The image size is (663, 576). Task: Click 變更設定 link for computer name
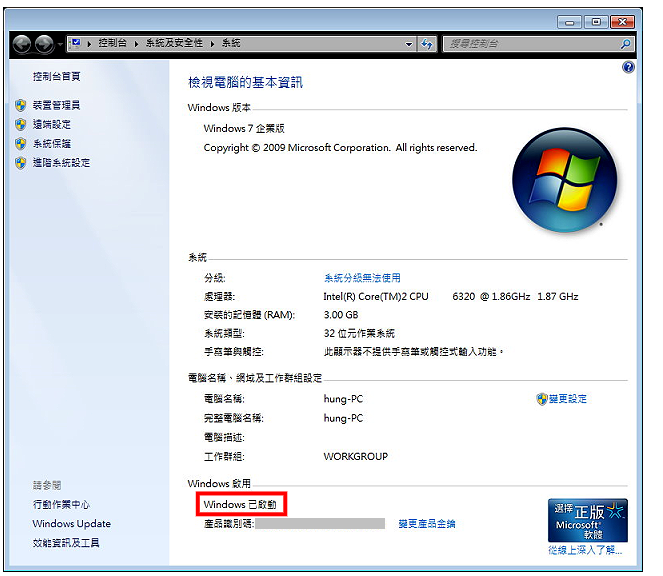coord(567,399)
